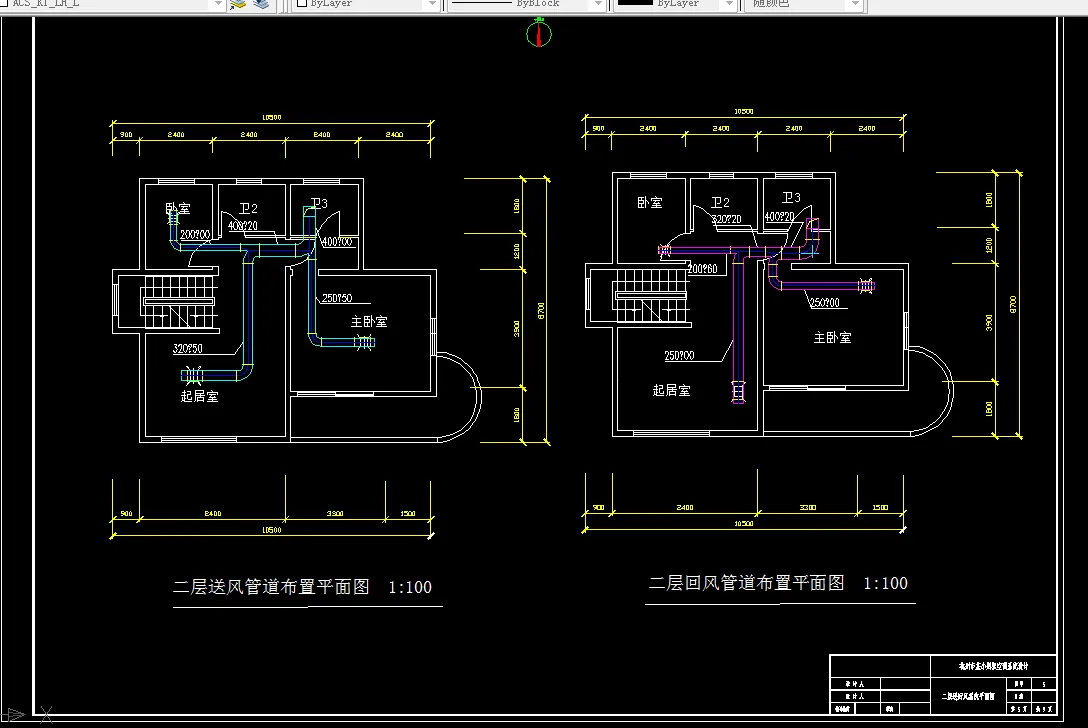Click the 10500 dimension text above left plan

(x=268, y=115)
